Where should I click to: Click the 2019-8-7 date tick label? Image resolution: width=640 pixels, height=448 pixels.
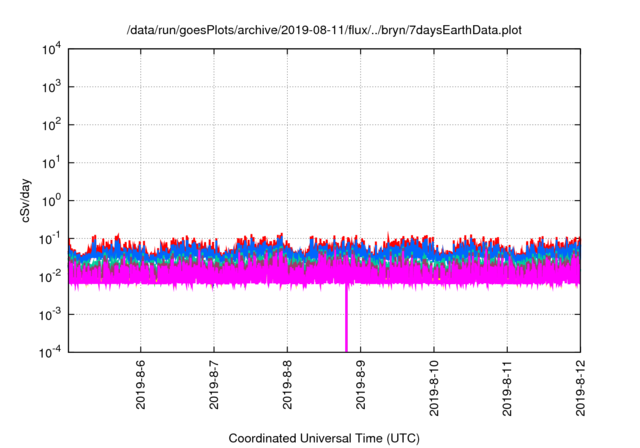214,384
